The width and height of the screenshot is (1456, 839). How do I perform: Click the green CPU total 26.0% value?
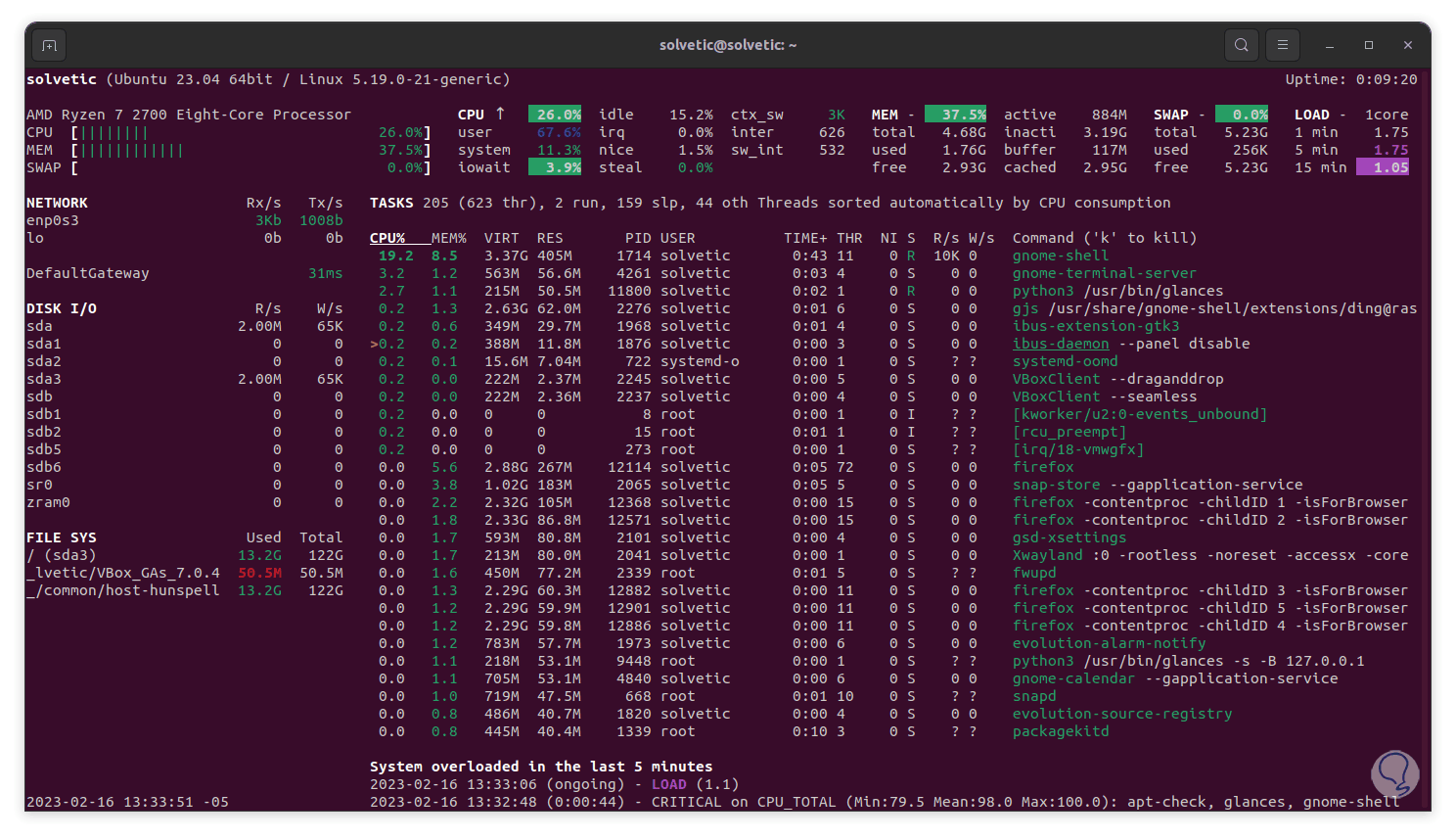click(x=555, y=115)
